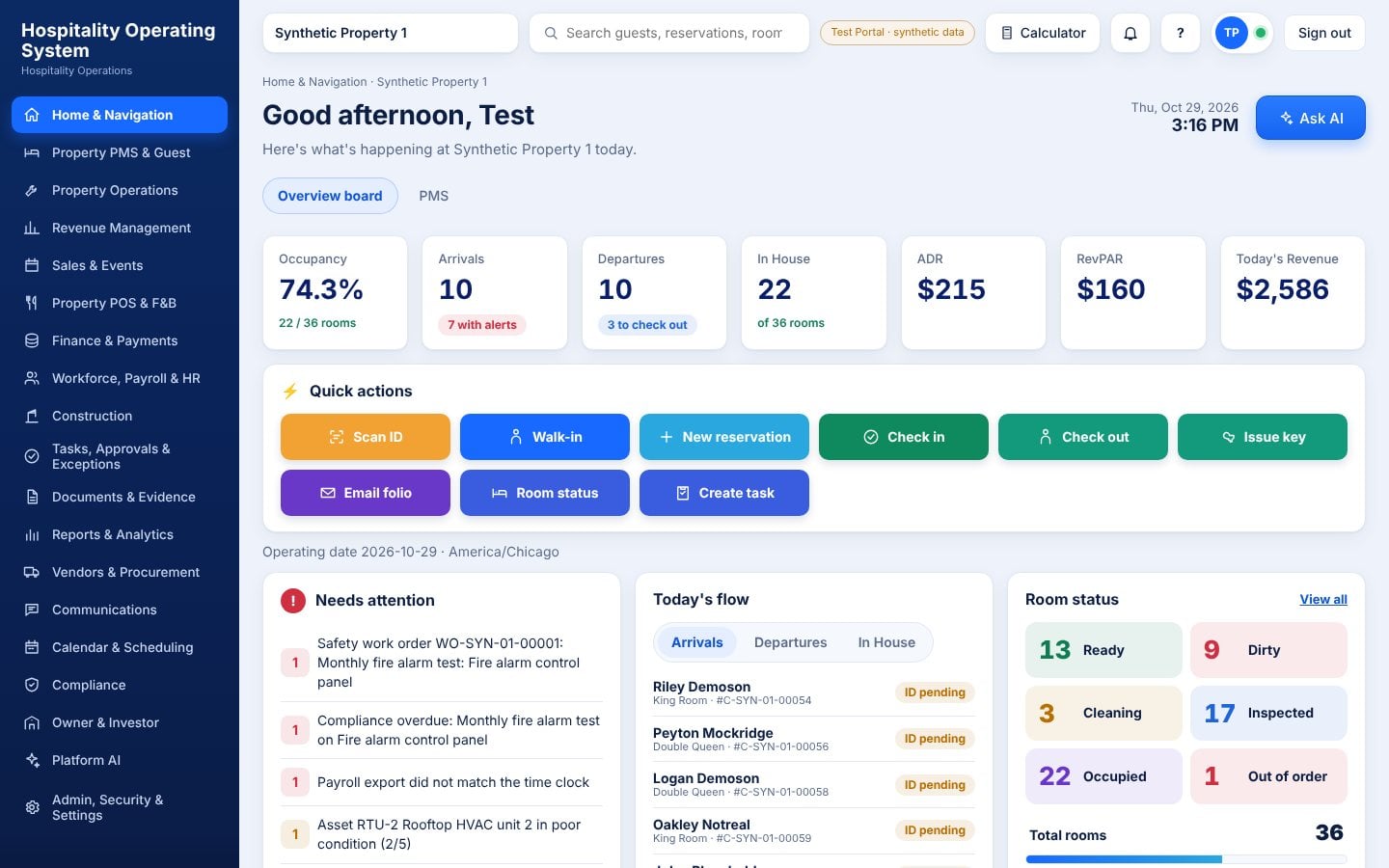Click the Vendors & Procurement truck icon
Viewport: 1389px width, 868px height.
[32, 572]
